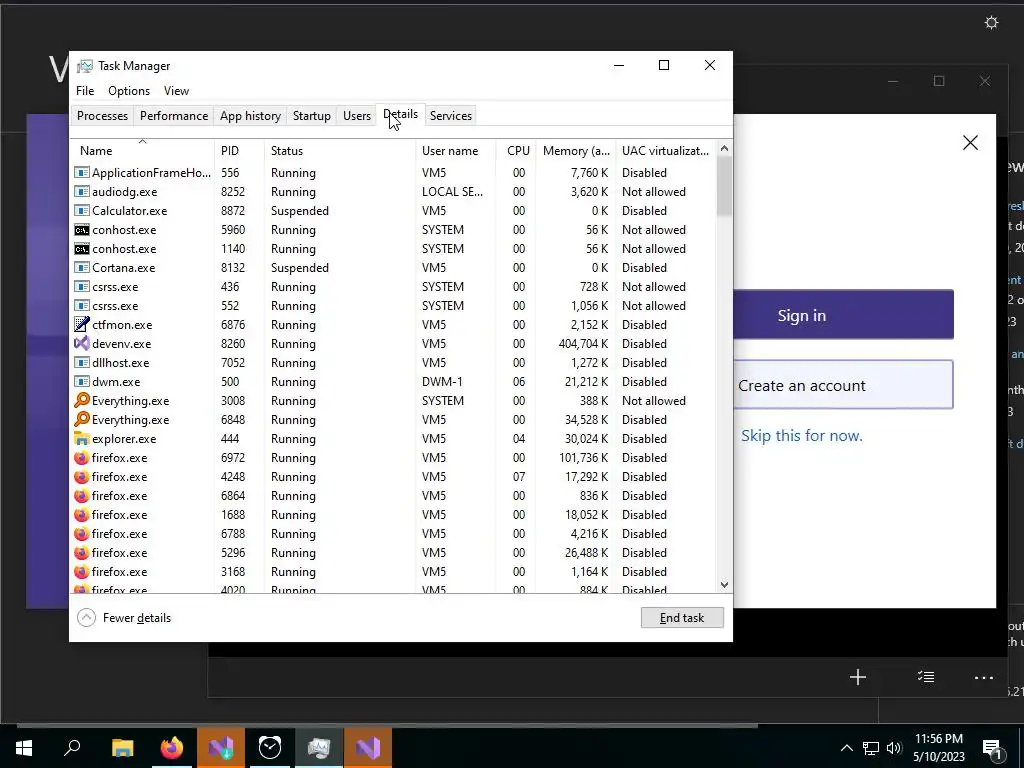
Task: Show hidden tray icons chevron
Action: pyautogui.click(x=846, y=748)
